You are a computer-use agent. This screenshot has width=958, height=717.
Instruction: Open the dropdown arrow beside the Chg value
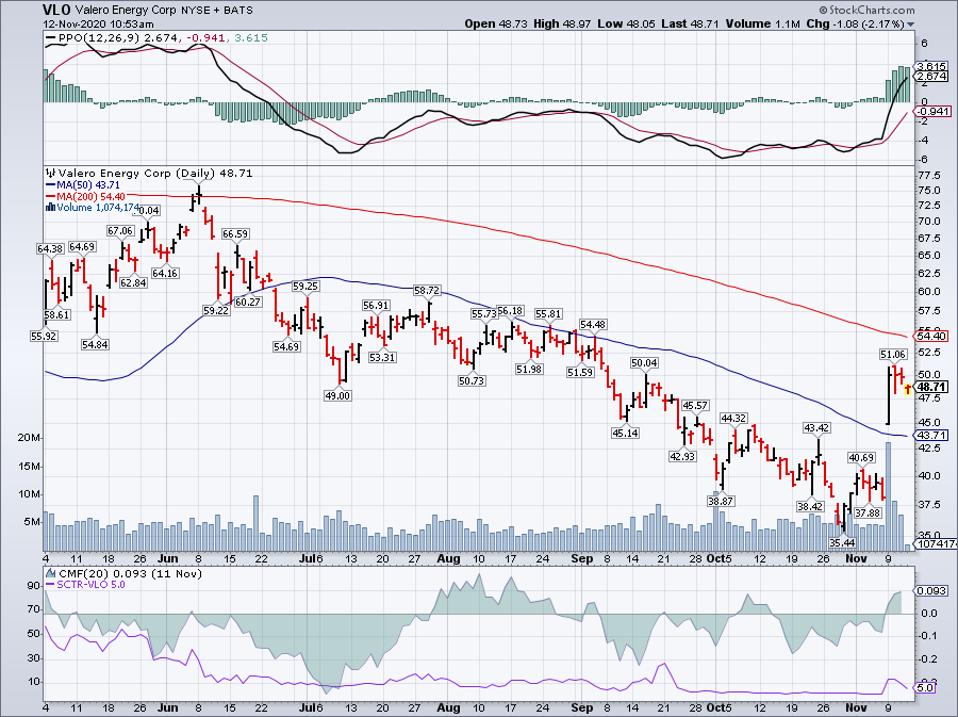(911, 24)
